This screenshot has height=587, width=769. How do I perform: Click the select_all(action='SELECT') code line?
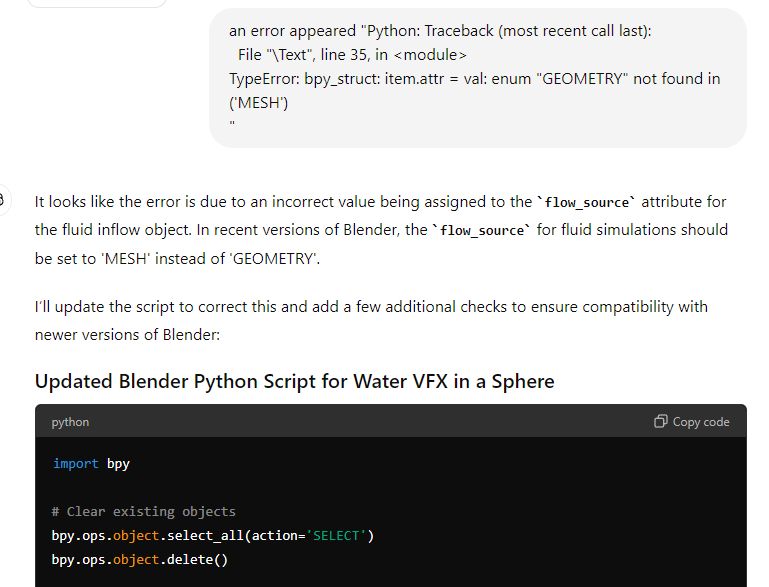(x=212, y=535)
